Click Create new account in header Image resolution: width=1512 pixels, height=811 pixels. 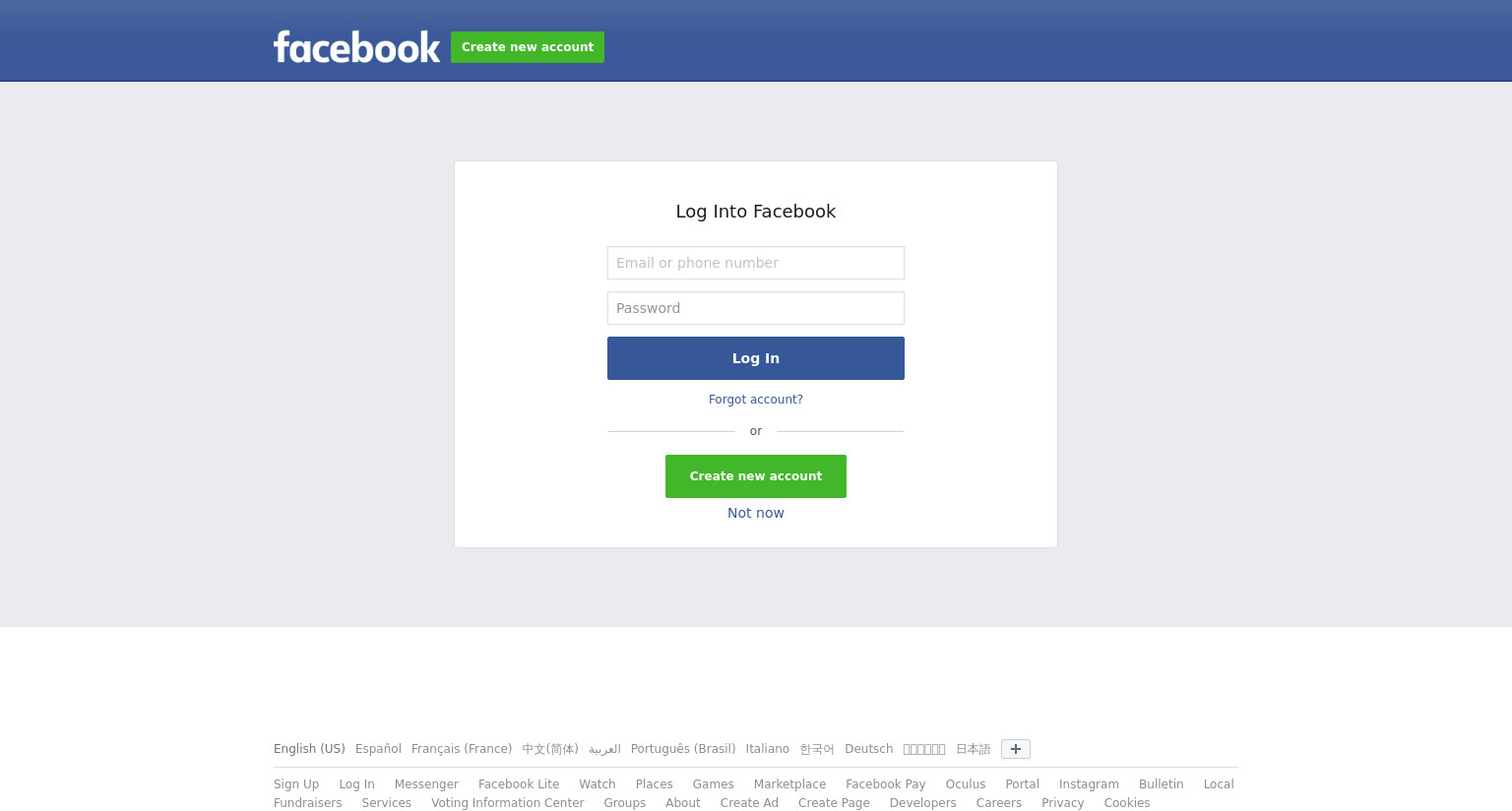click(x=528, y=47)
